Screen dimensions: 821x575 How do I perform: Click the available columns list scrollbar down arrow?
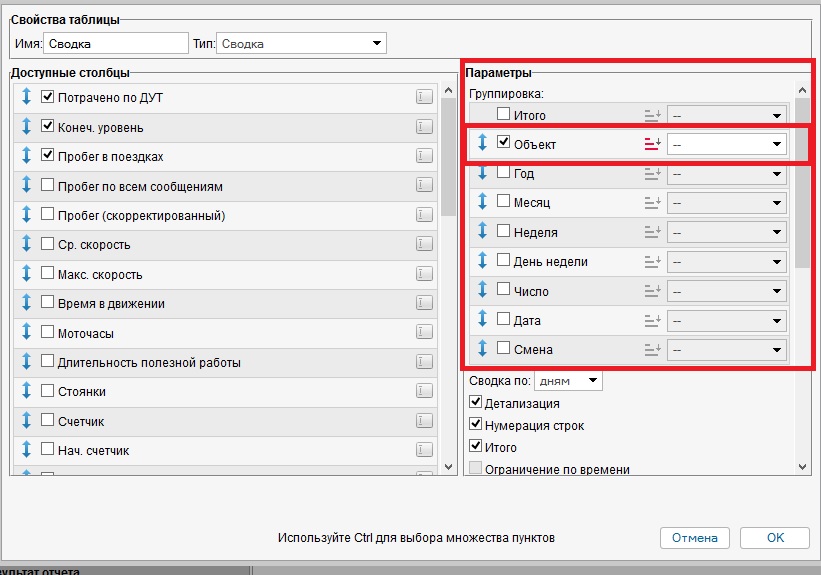point(449,466)
